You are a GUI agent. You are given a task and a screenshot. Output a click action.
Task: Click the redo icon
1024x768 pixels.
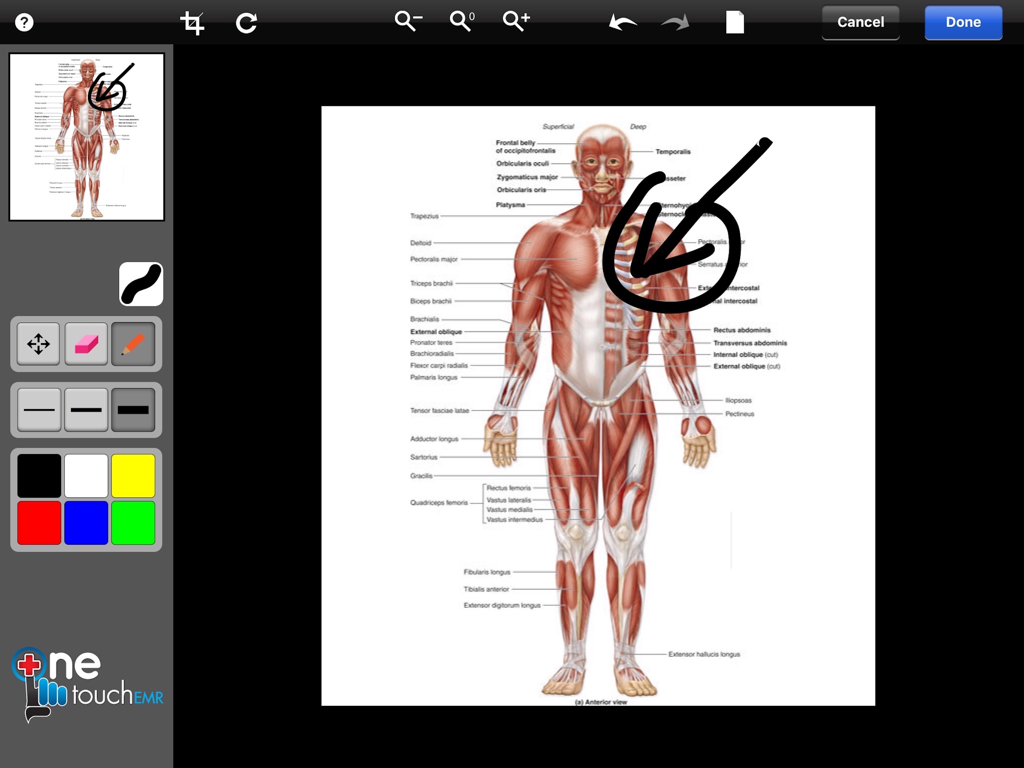click(x=675, y=22)
